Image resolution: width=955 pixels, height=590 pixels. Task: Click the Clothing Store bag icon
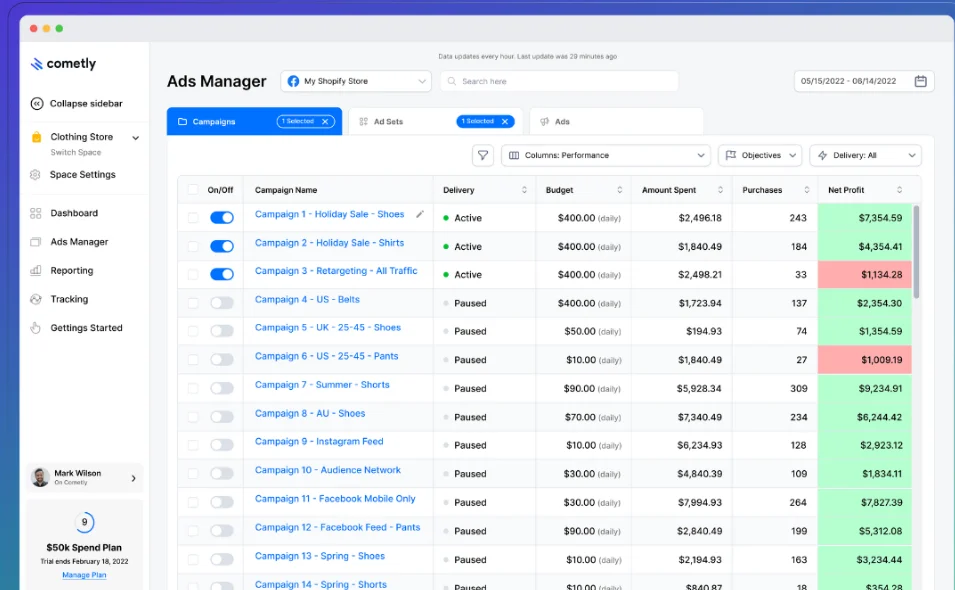[x=37, y=137]
